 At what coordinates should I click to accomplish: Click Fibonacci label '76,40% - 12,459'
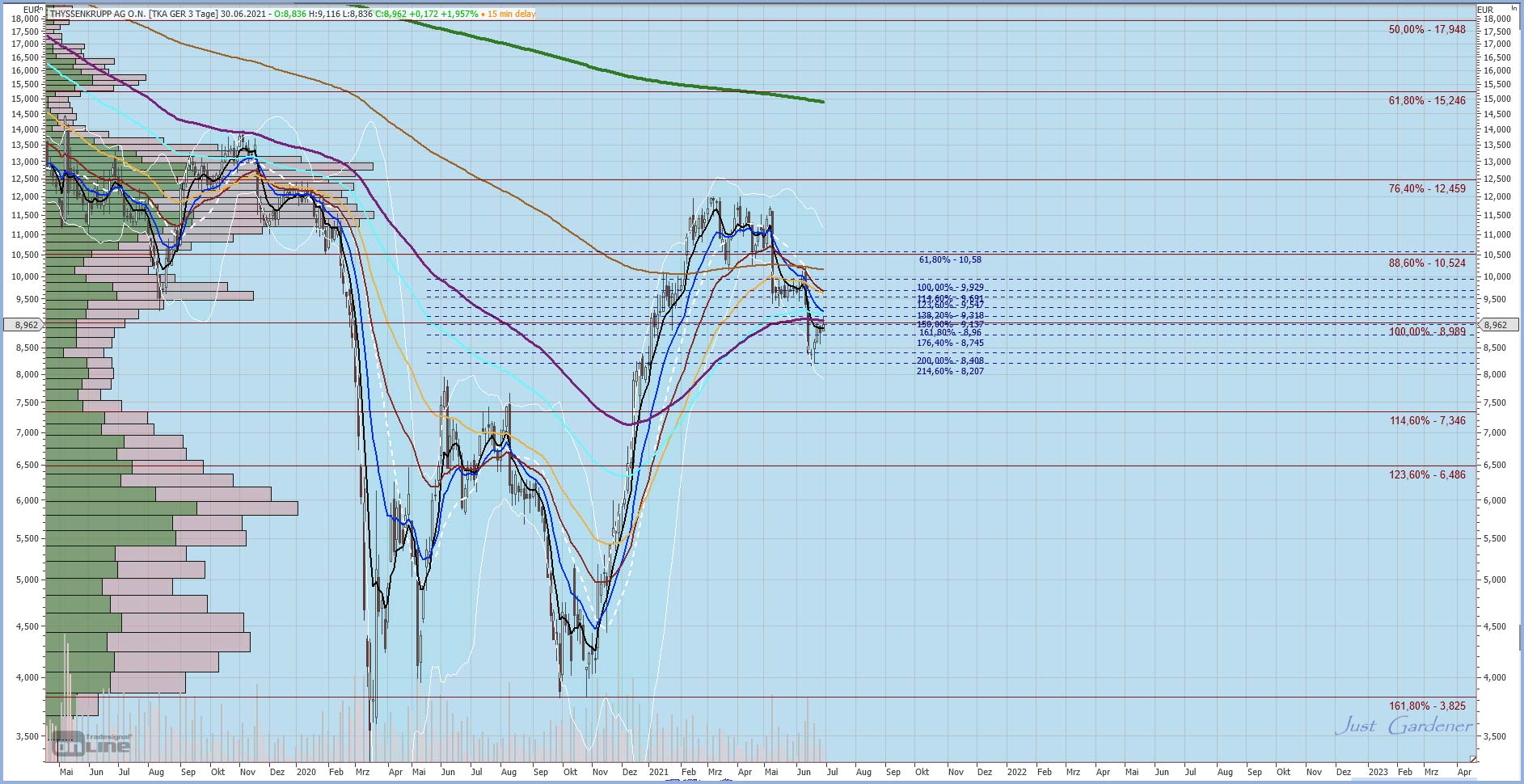click(x=1427, y=189)
